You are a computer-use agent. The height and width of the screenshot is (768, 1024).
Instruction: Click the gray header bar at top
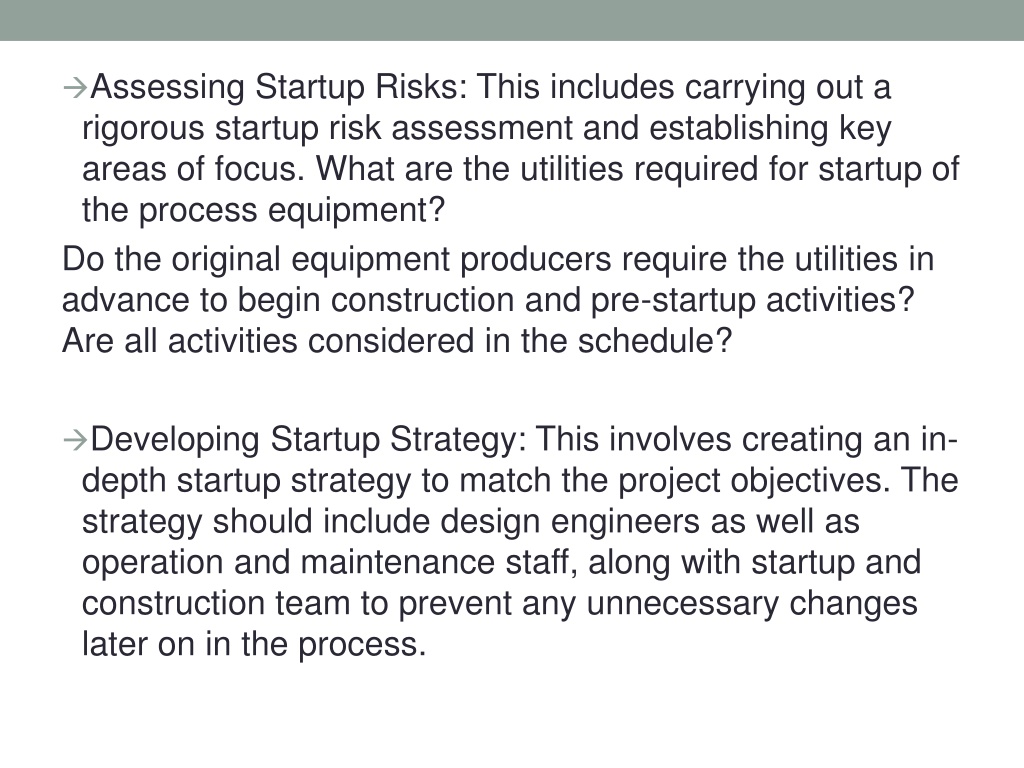tap(512, 20)
